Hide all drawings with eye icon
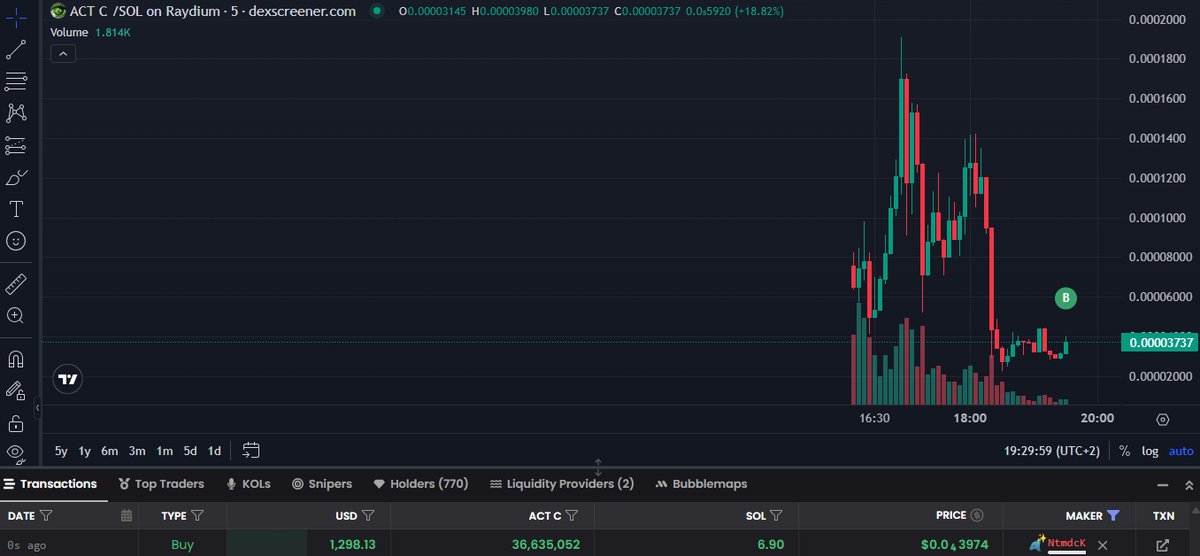Image resolution: width=1200 pixels, height=556 pixels. [16, 453]
